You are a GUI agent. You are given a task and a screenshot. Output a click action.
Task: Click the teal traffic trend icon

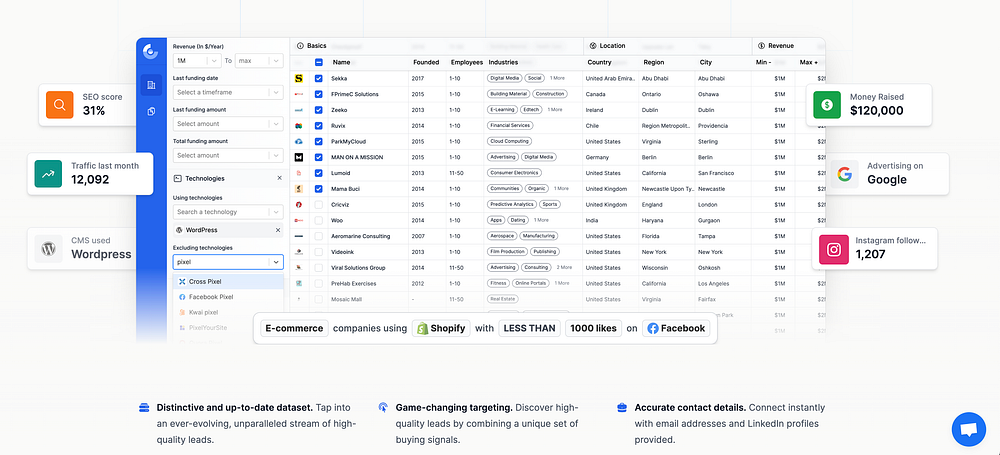[48, 174]
